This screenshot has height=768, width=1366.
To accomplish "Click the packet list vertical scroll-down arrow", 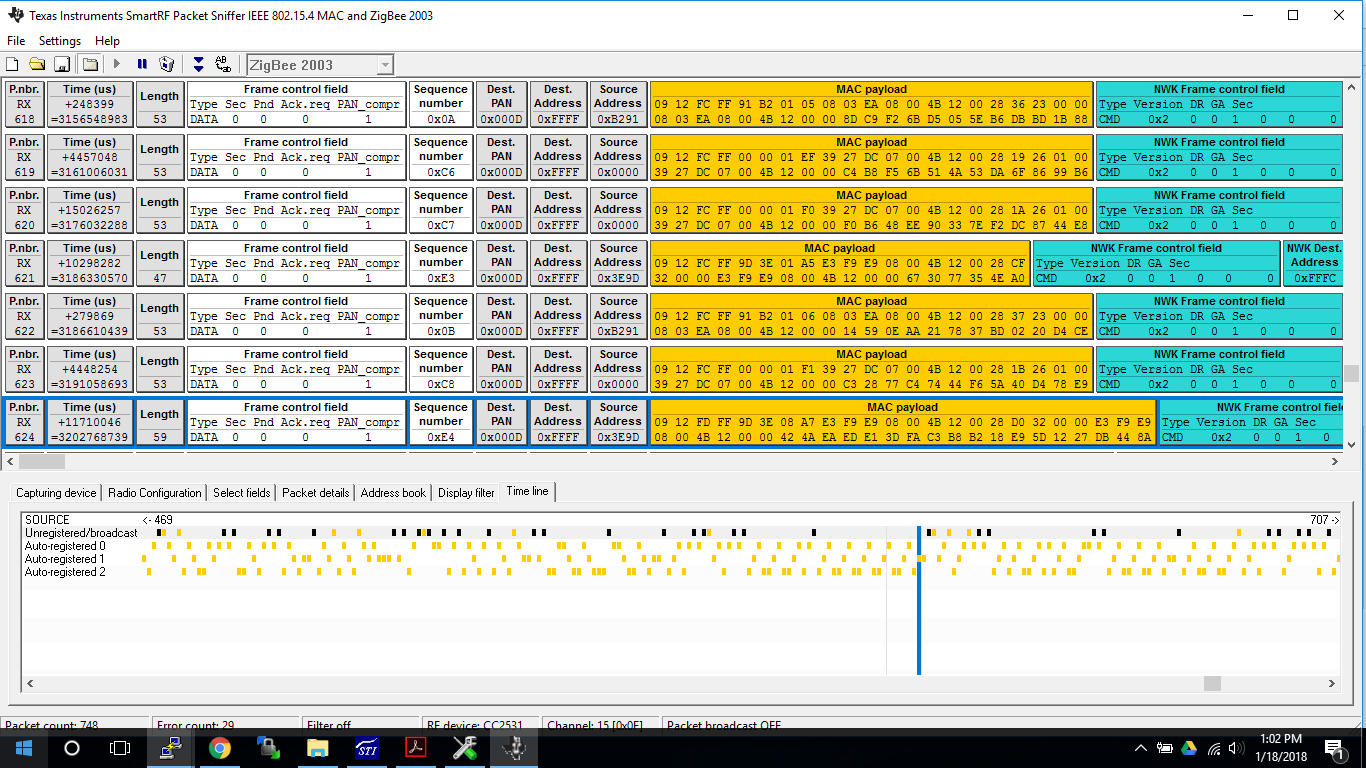I will [1351, 445].
